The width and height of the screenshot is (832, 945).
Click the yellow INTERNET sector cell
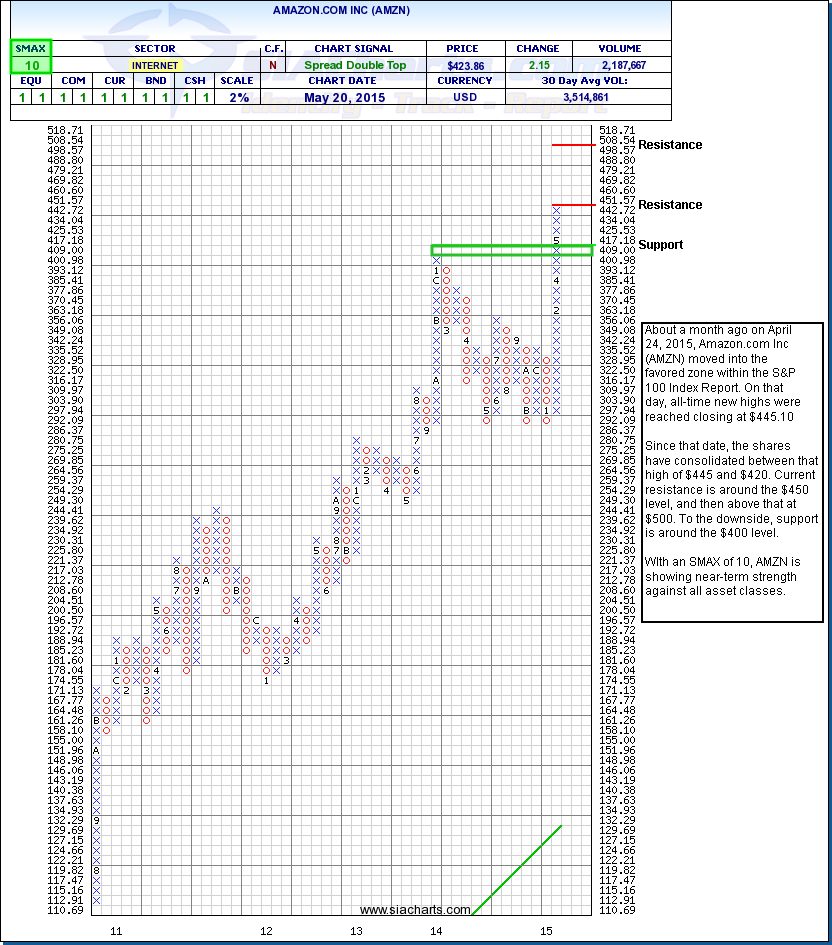click(154, 65)
